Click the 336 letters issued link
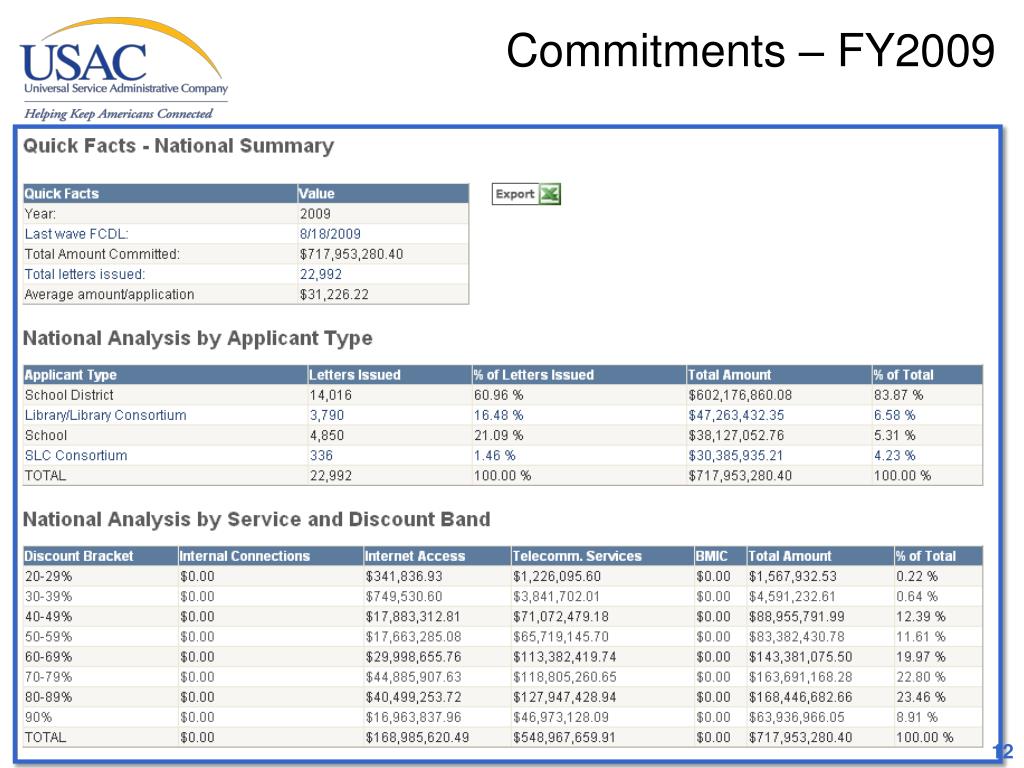The image size is (1024, 768). (321, 455)
